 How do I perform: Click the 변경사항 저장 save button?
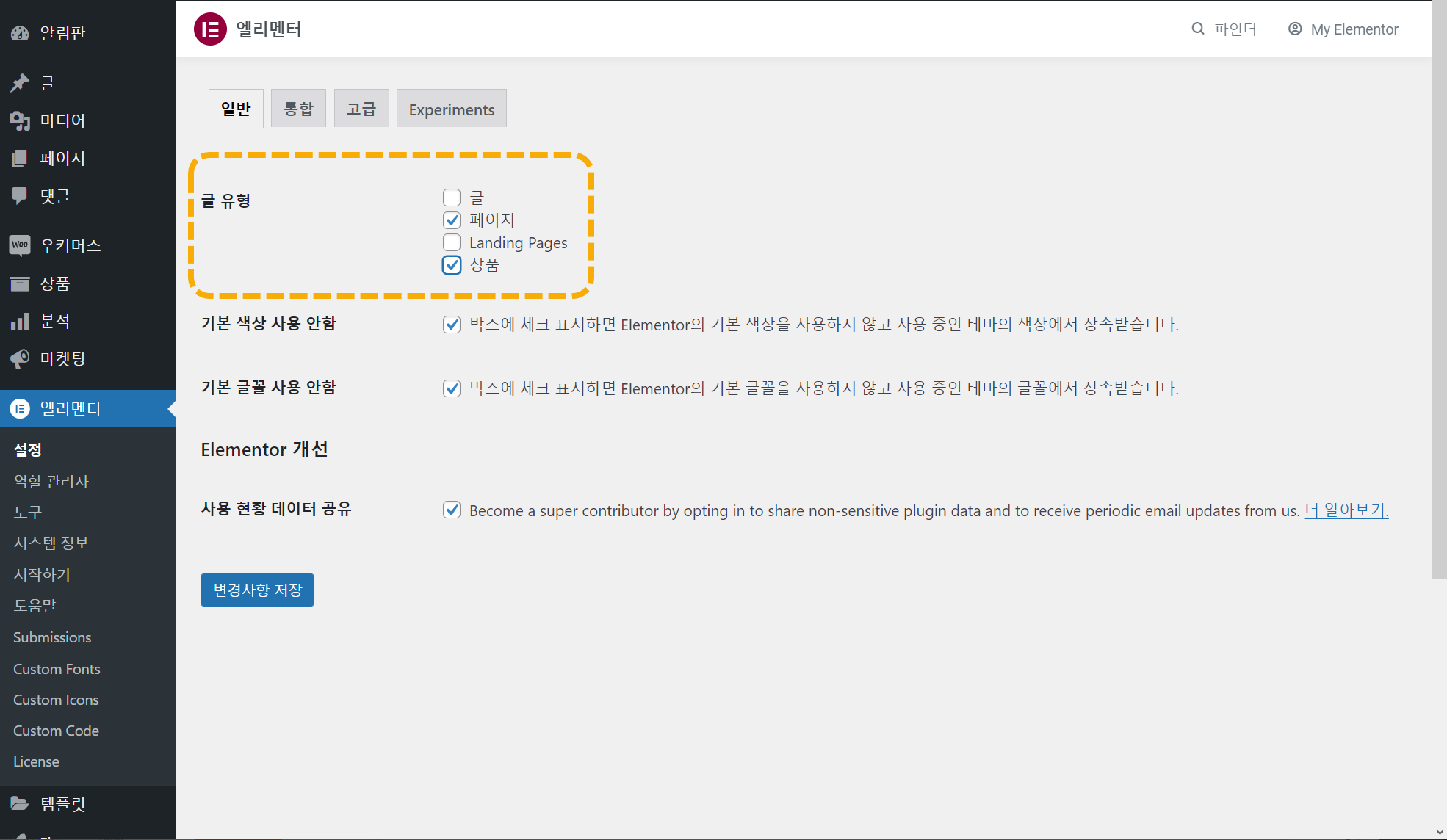256,590
